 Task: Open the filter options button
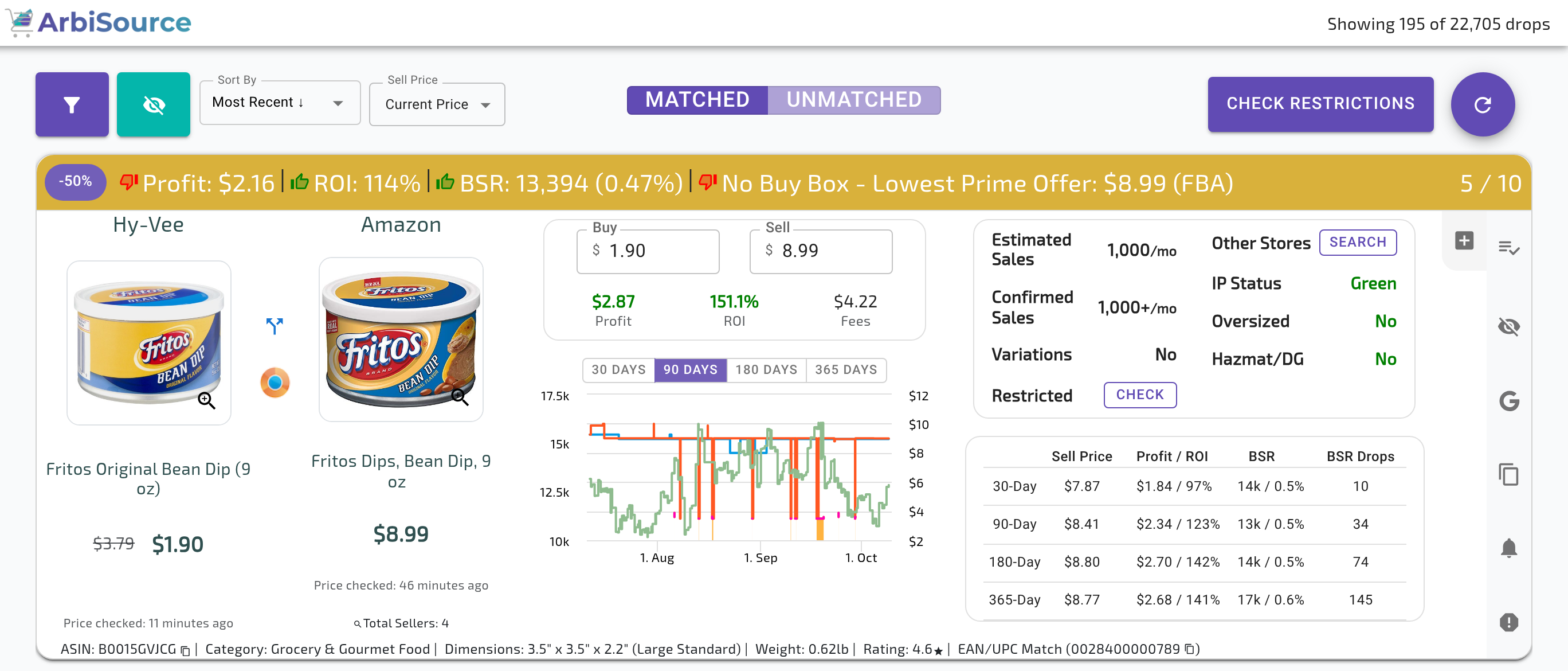click(72, 104)
